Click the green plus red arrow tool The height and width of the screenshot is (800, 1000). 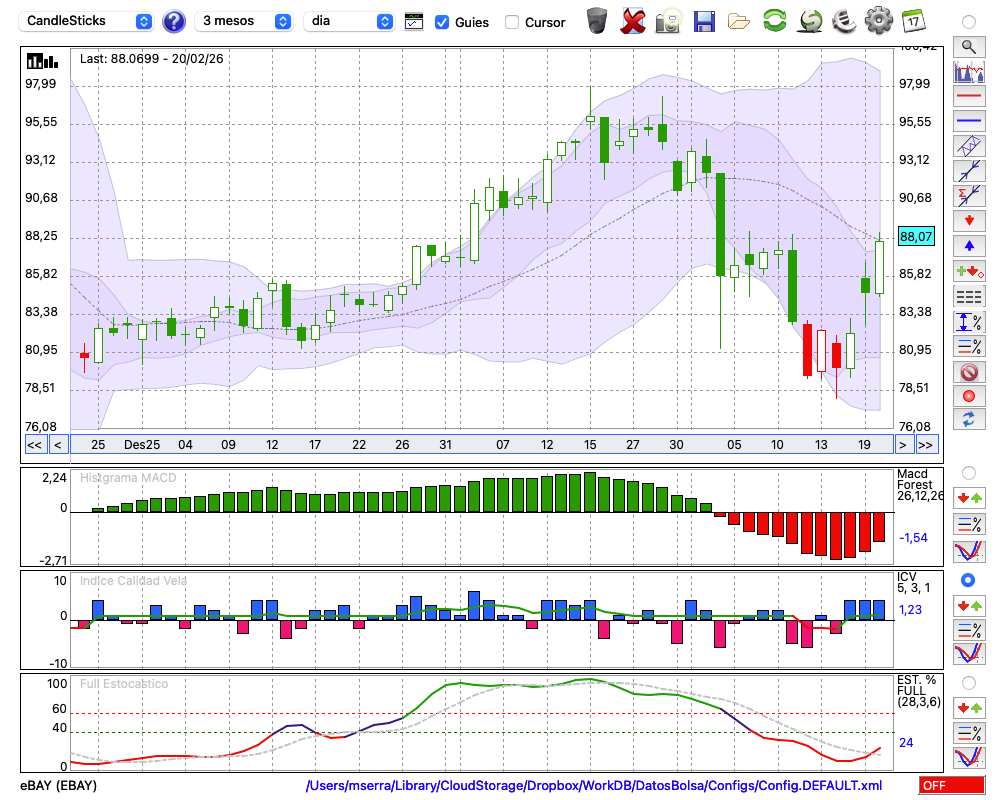click(969, 271)
